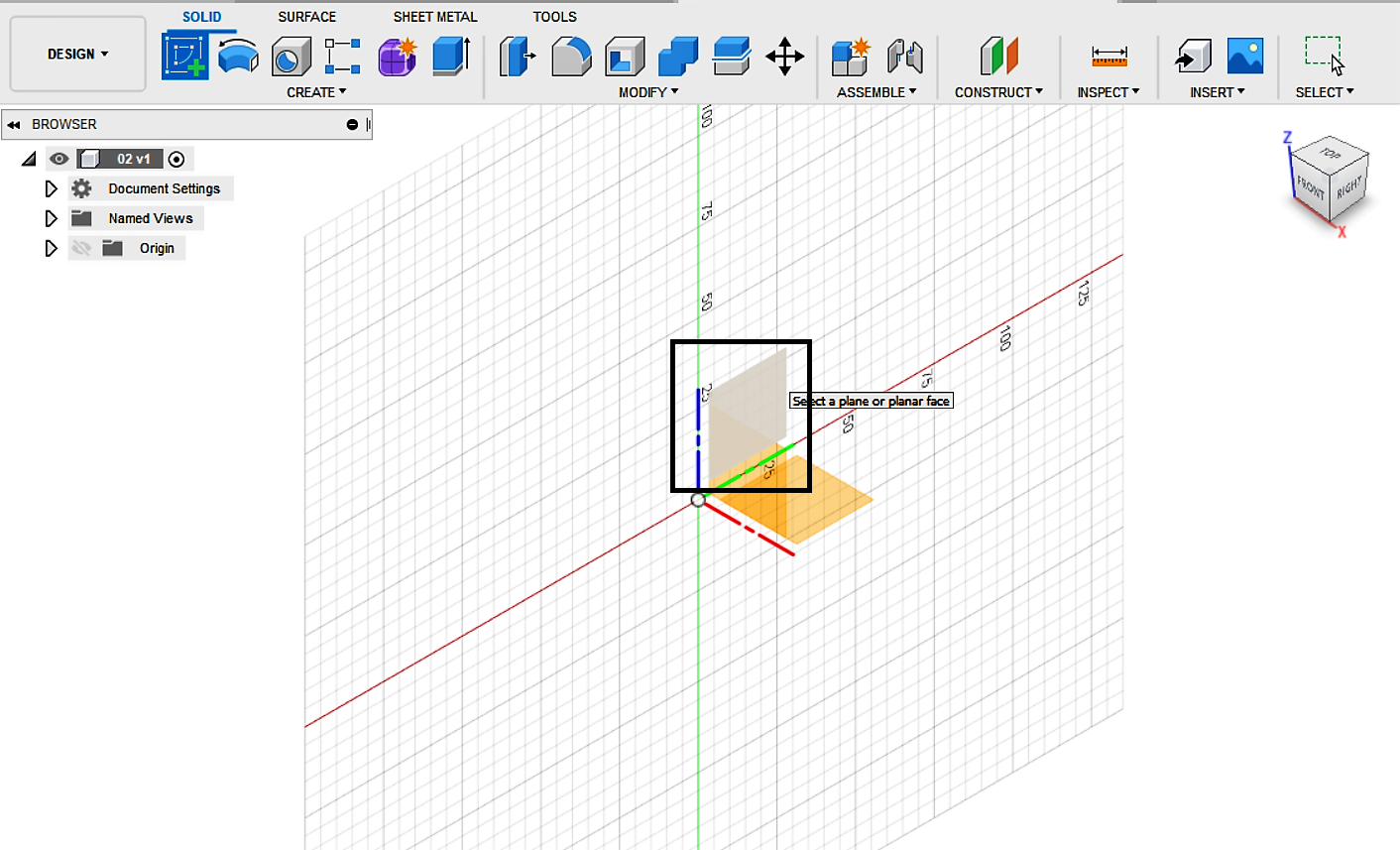Switch to the SHEET METAL tab
The width and height of the screenshot is (1400, 850).
[435, 17]
